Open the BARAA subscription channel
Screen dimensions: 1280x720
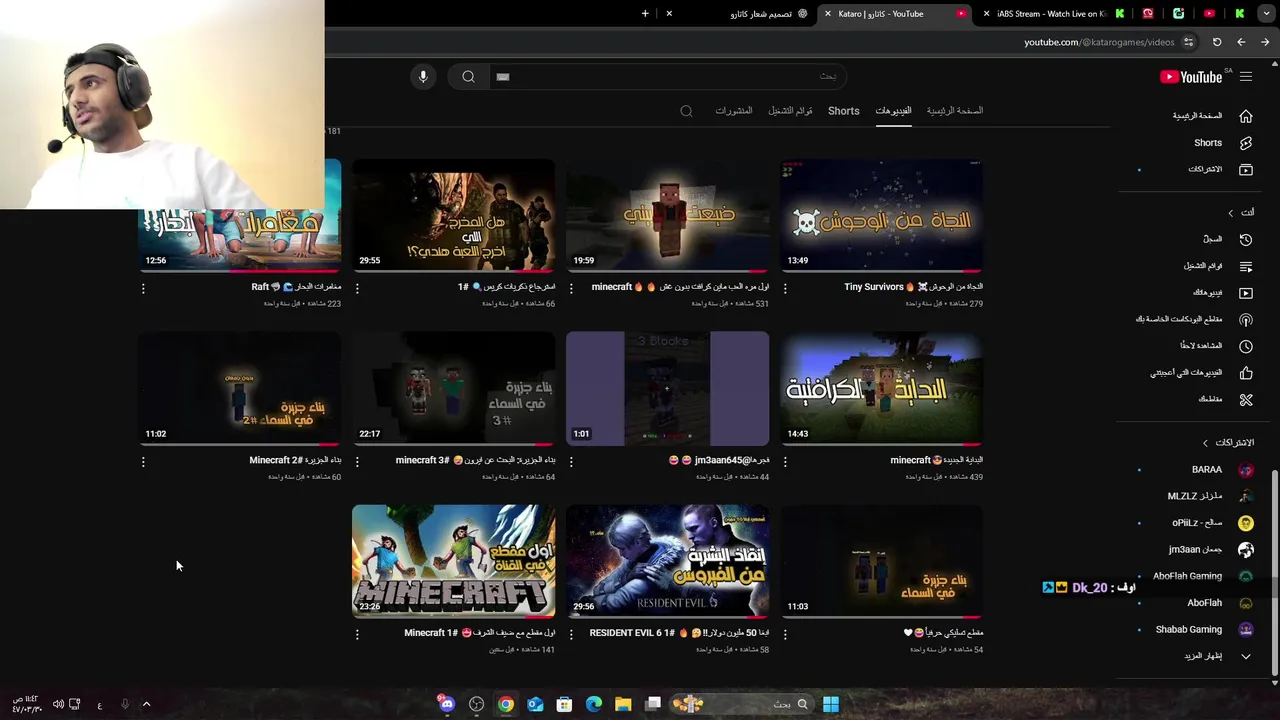tap(1207, 469)
